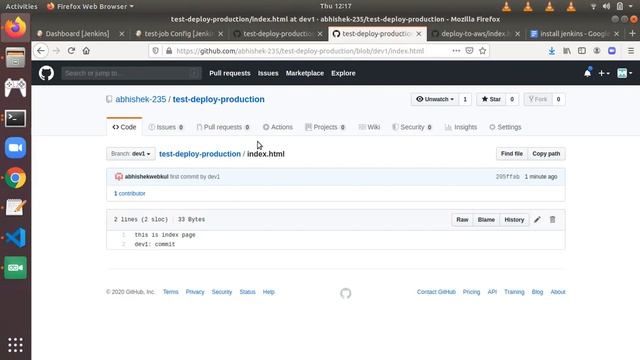Switch to test-job Config Jenkins tab

point(179,33)
